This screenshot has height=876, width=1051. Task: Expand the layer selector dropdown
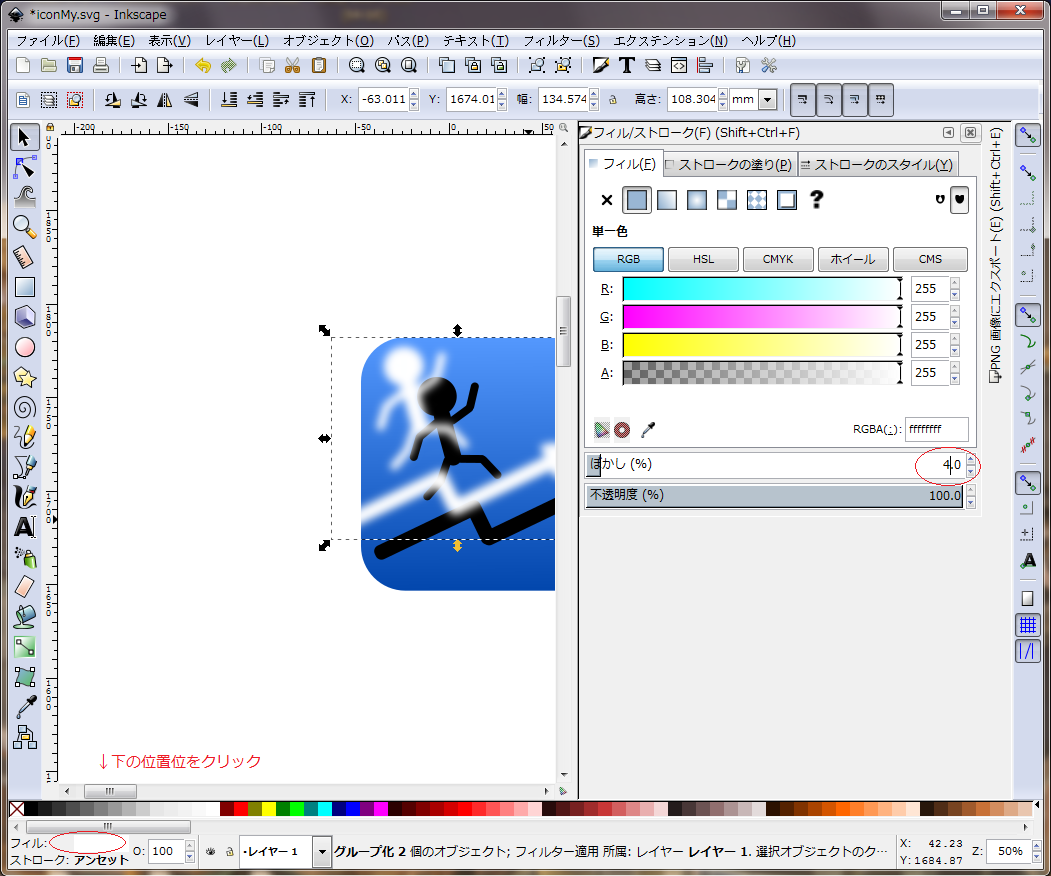[322, 852]
